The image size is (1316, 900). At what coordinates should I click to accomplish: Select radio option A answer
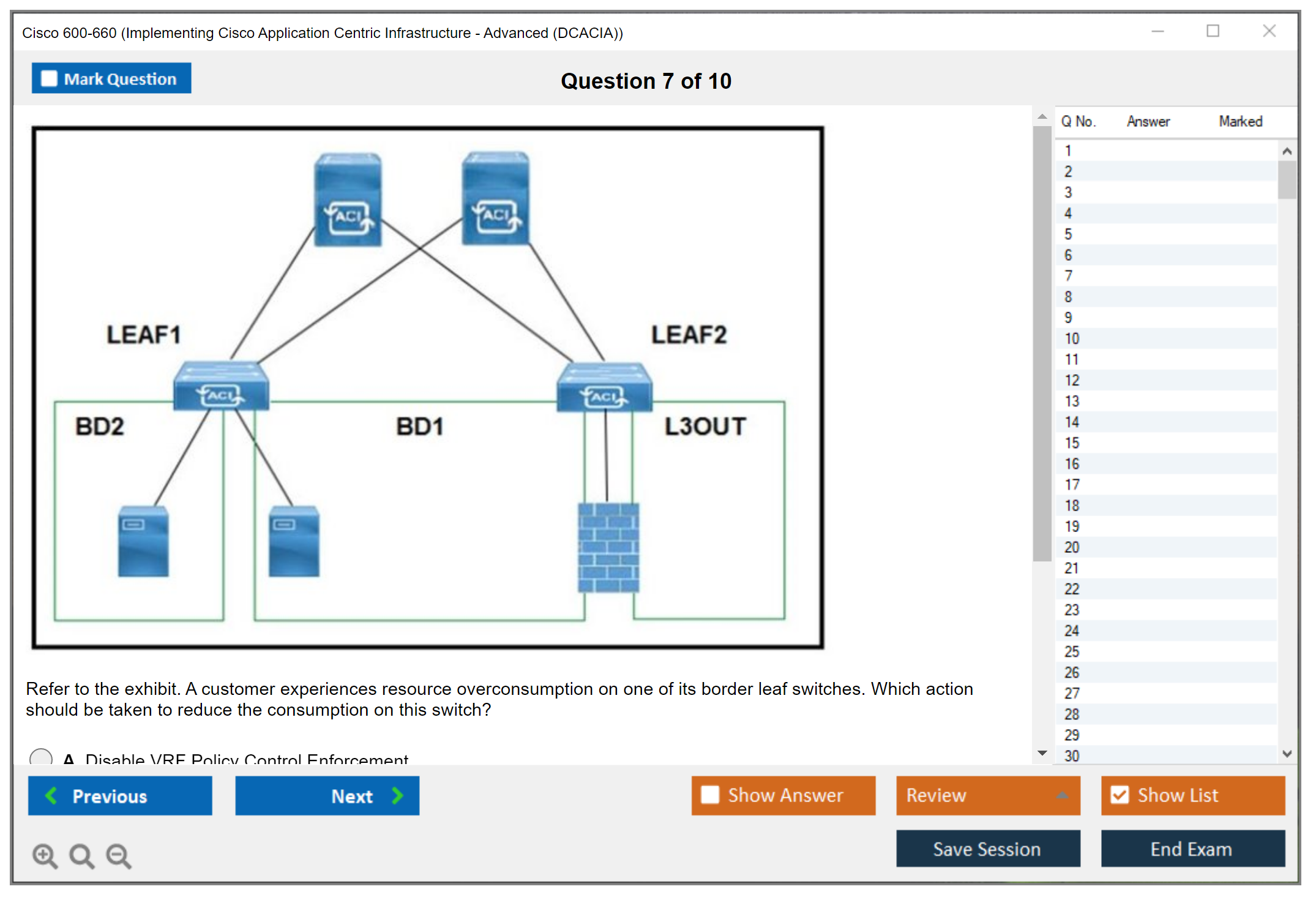click(x=40, y=757)
